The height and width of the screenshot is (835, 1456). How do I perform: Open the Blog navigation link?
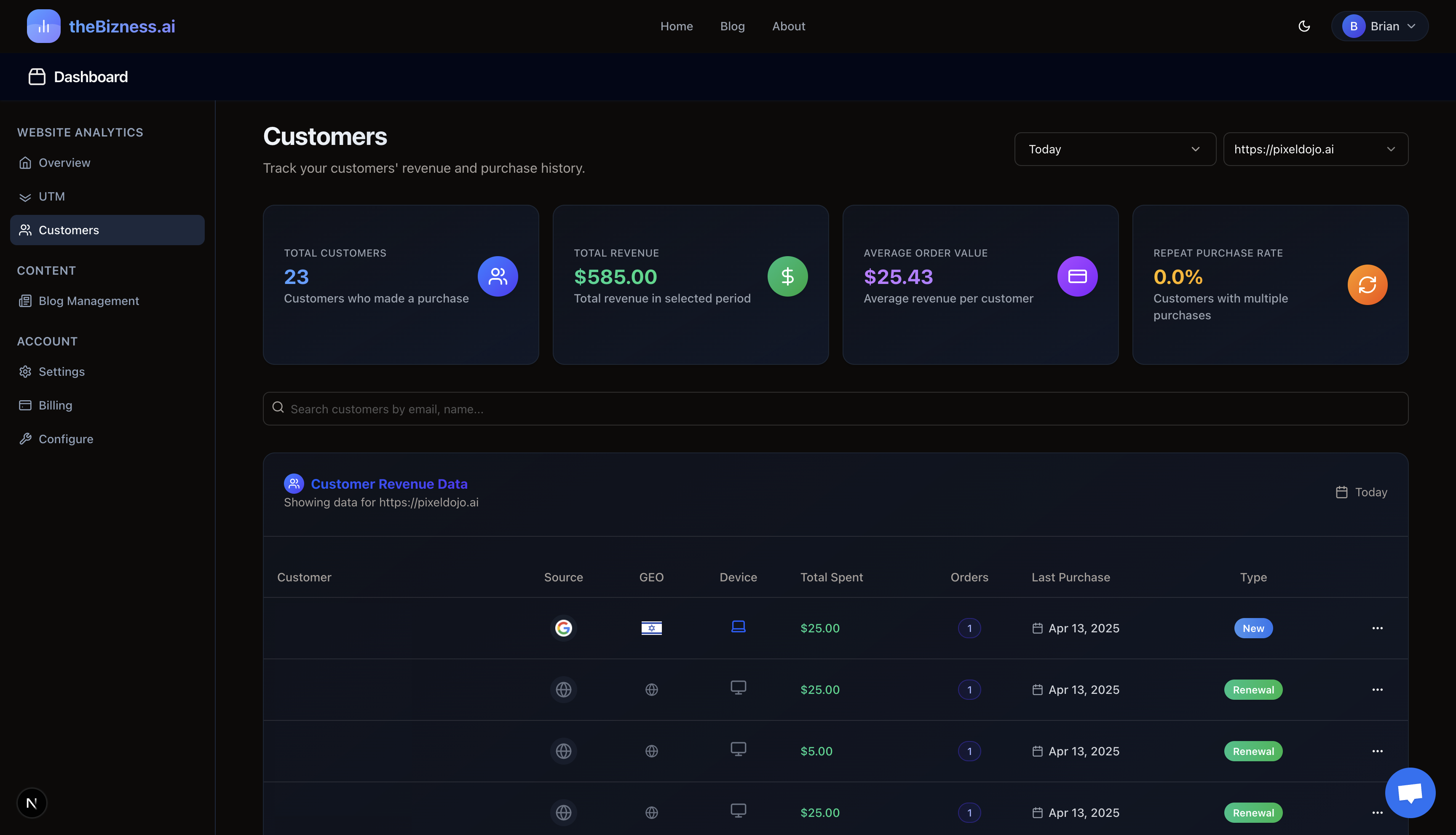[x=732, y=27]
